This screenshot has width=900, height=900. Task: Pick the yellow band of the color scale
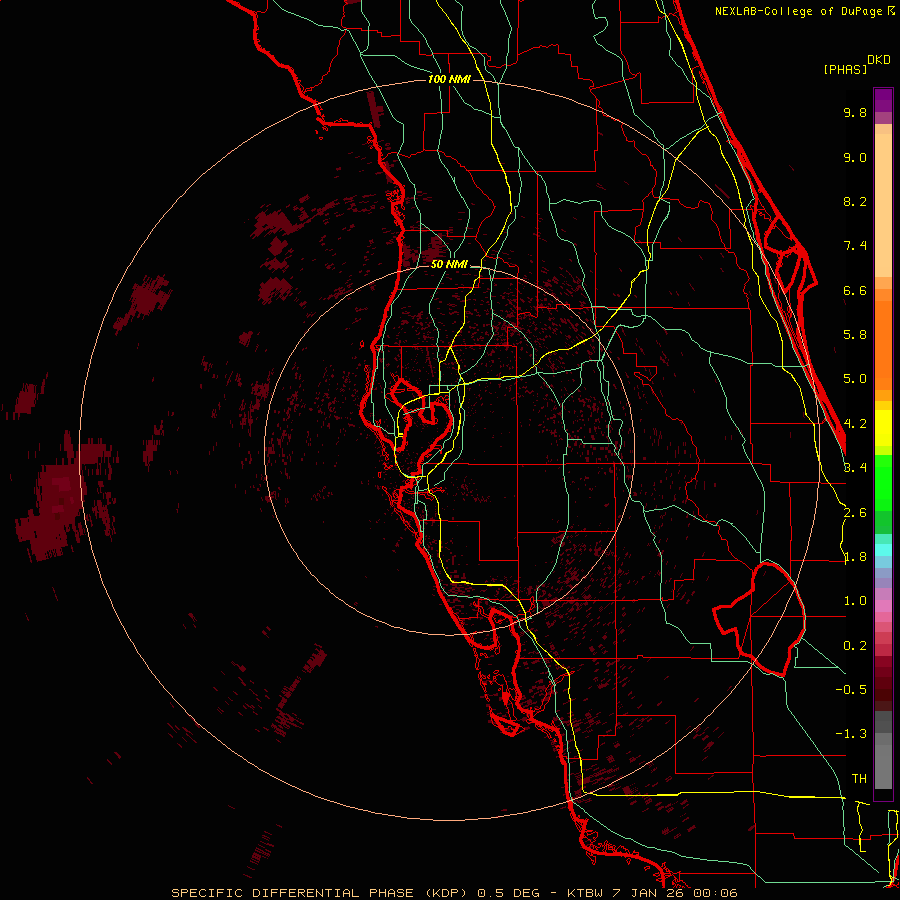(x=883, y=428)
